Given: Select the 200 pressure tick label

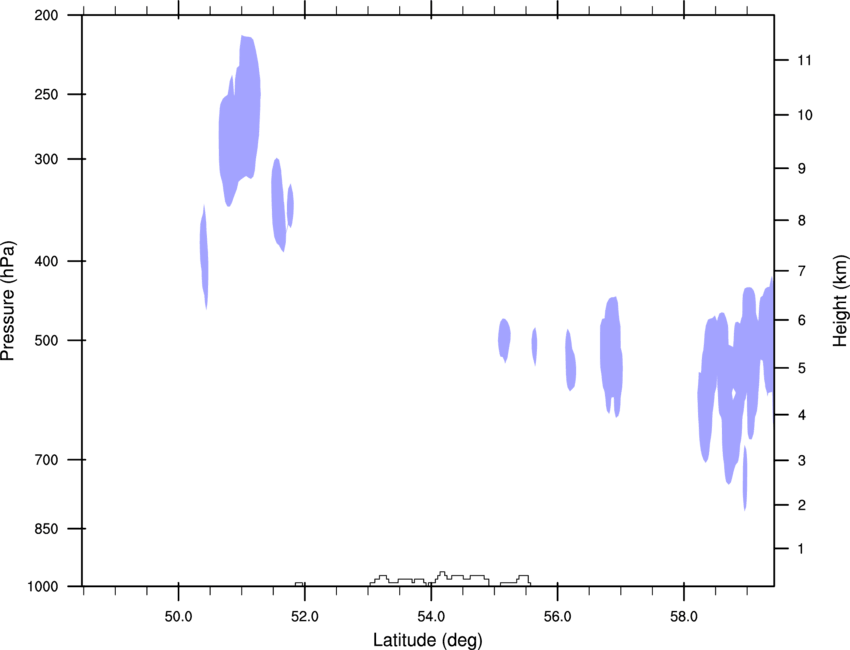Looking at the screenshot, I should [x=46, y=15].
